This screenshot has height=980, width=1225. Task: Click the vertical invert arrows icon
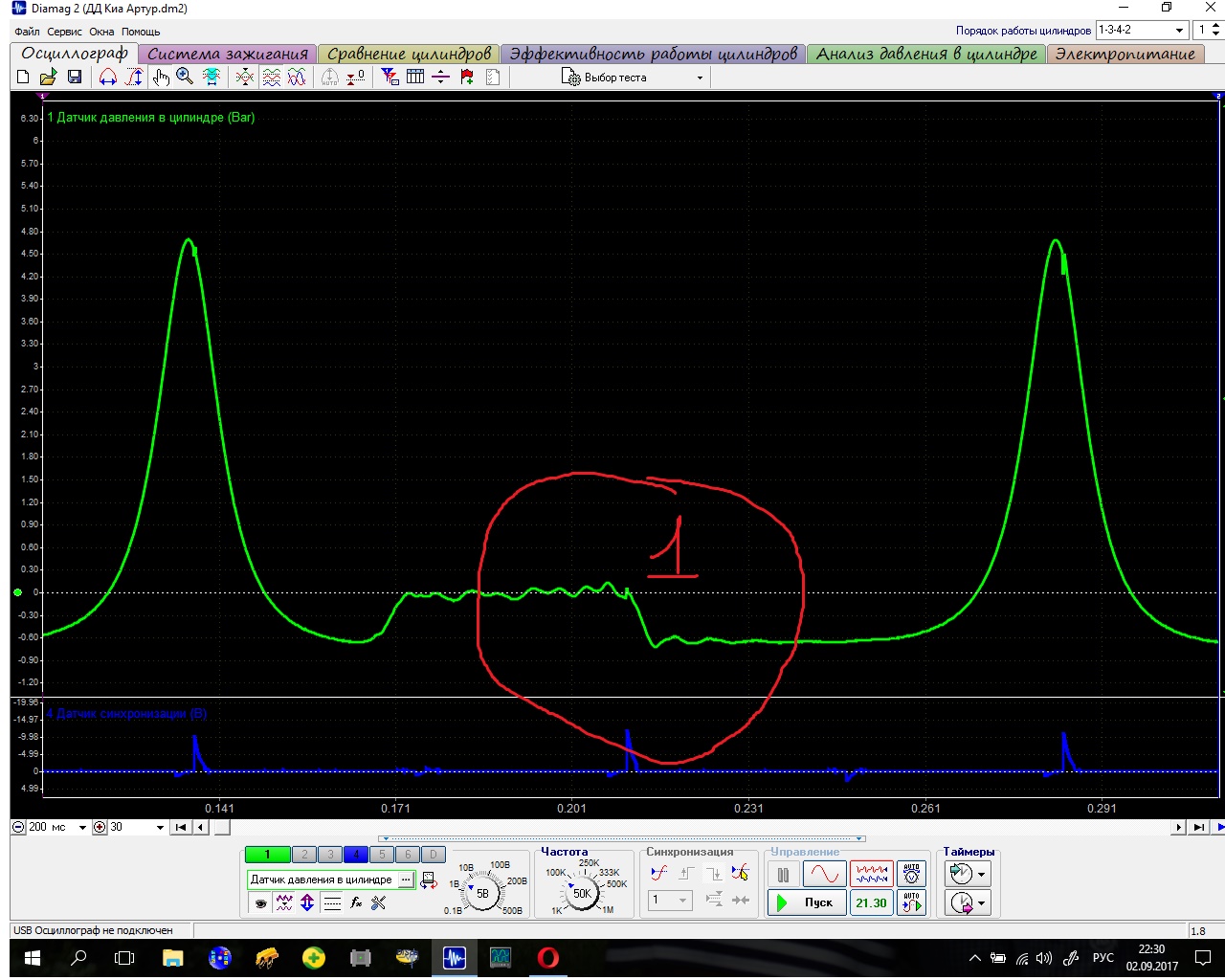click(307, 902)
